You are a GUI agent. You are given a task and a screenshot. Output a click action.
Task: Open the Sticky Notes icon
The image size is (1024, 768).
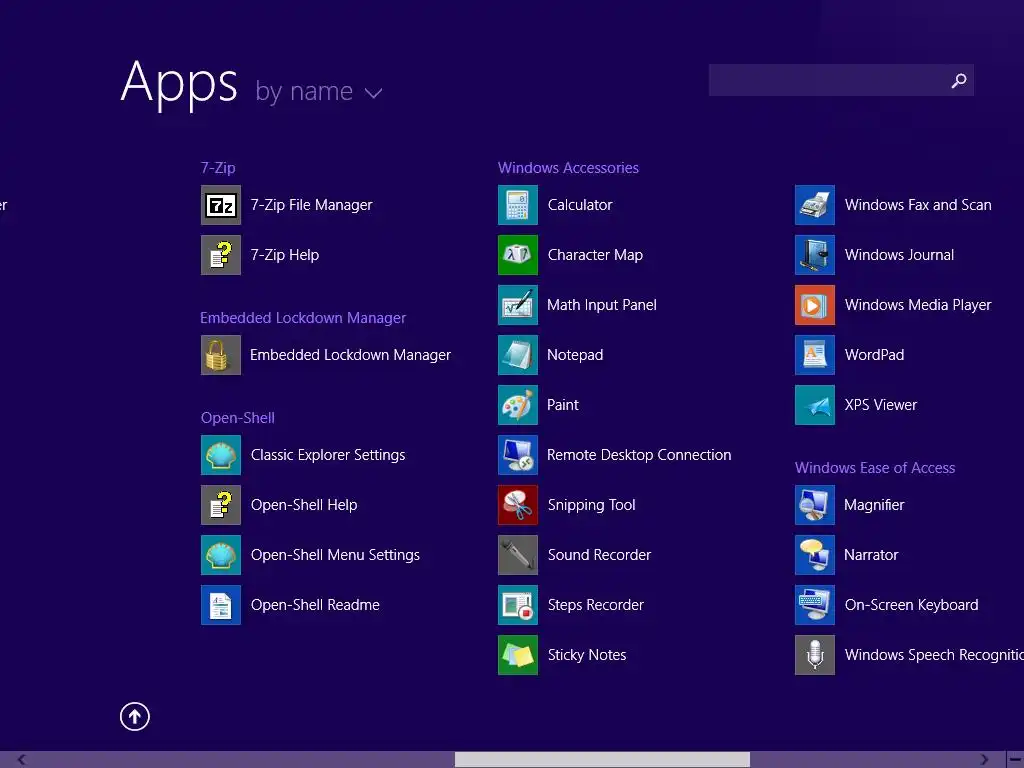[518, 655]
